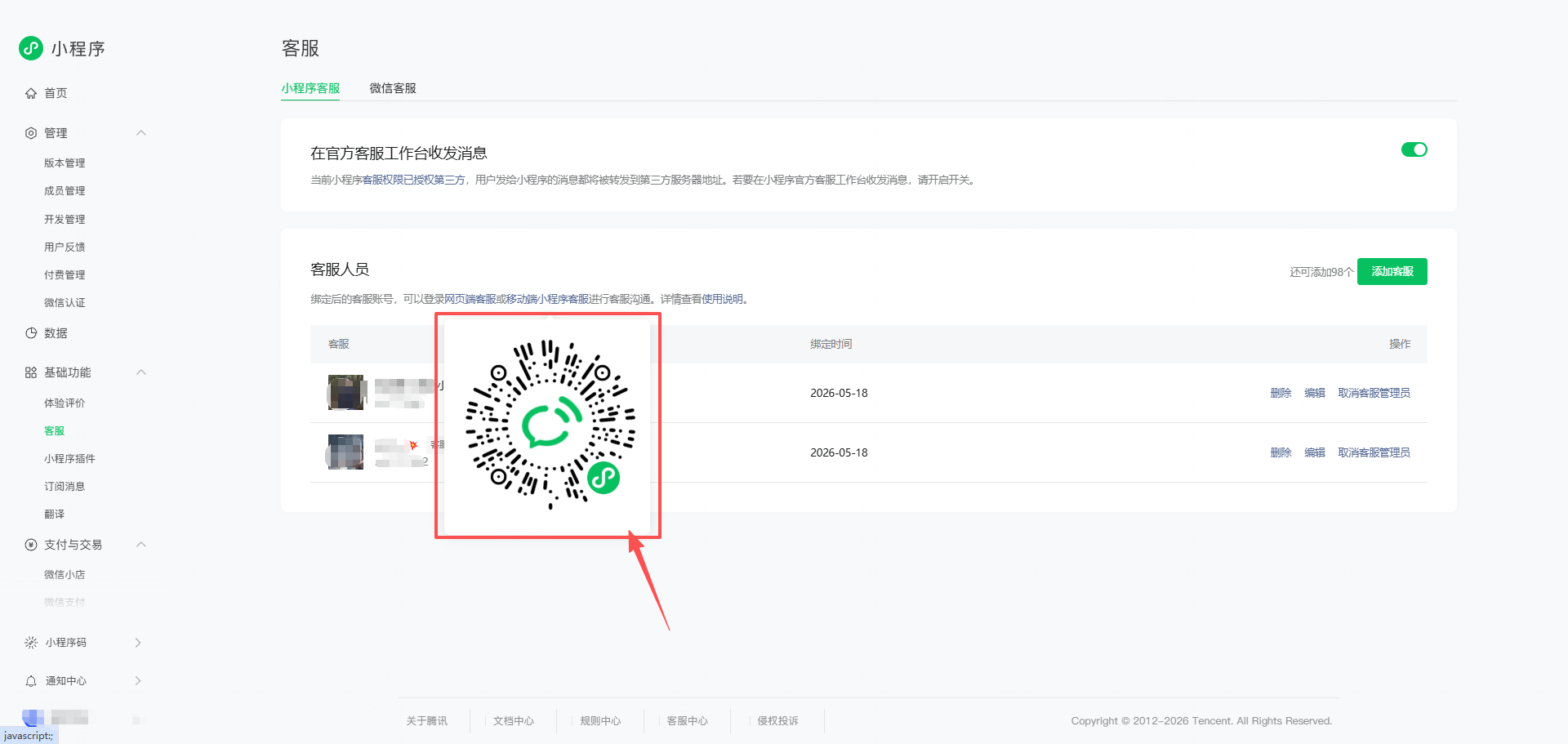
Task: Click the green 添加客服 button
Action: (x=1392, y=272)
